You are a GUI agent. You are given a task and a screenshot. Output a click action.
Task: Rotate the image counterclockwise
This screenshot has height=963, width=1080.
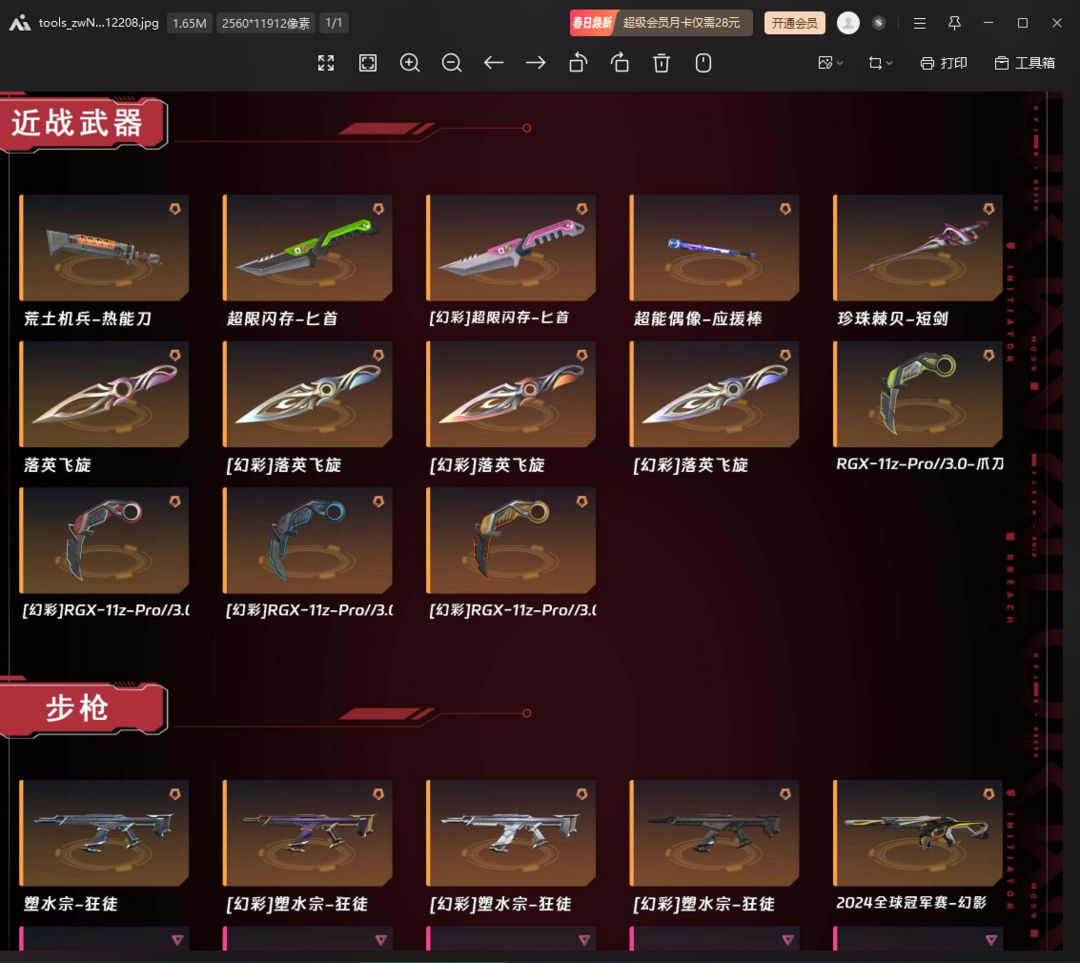click(578, 63)
